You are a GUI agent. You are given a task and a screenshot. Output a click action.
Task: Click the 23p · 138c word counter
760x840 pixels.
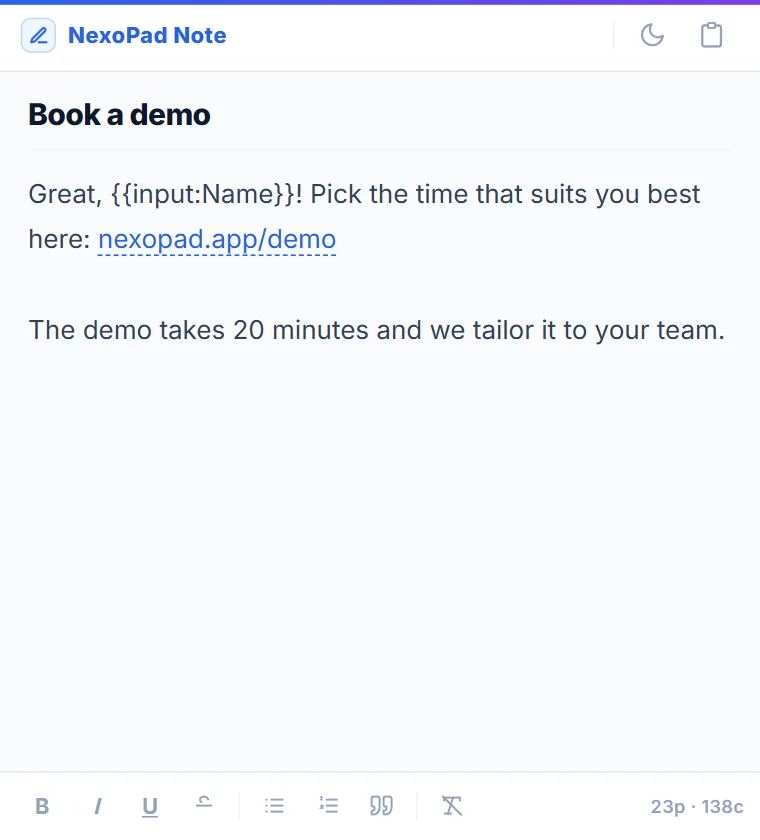point(697,806)
